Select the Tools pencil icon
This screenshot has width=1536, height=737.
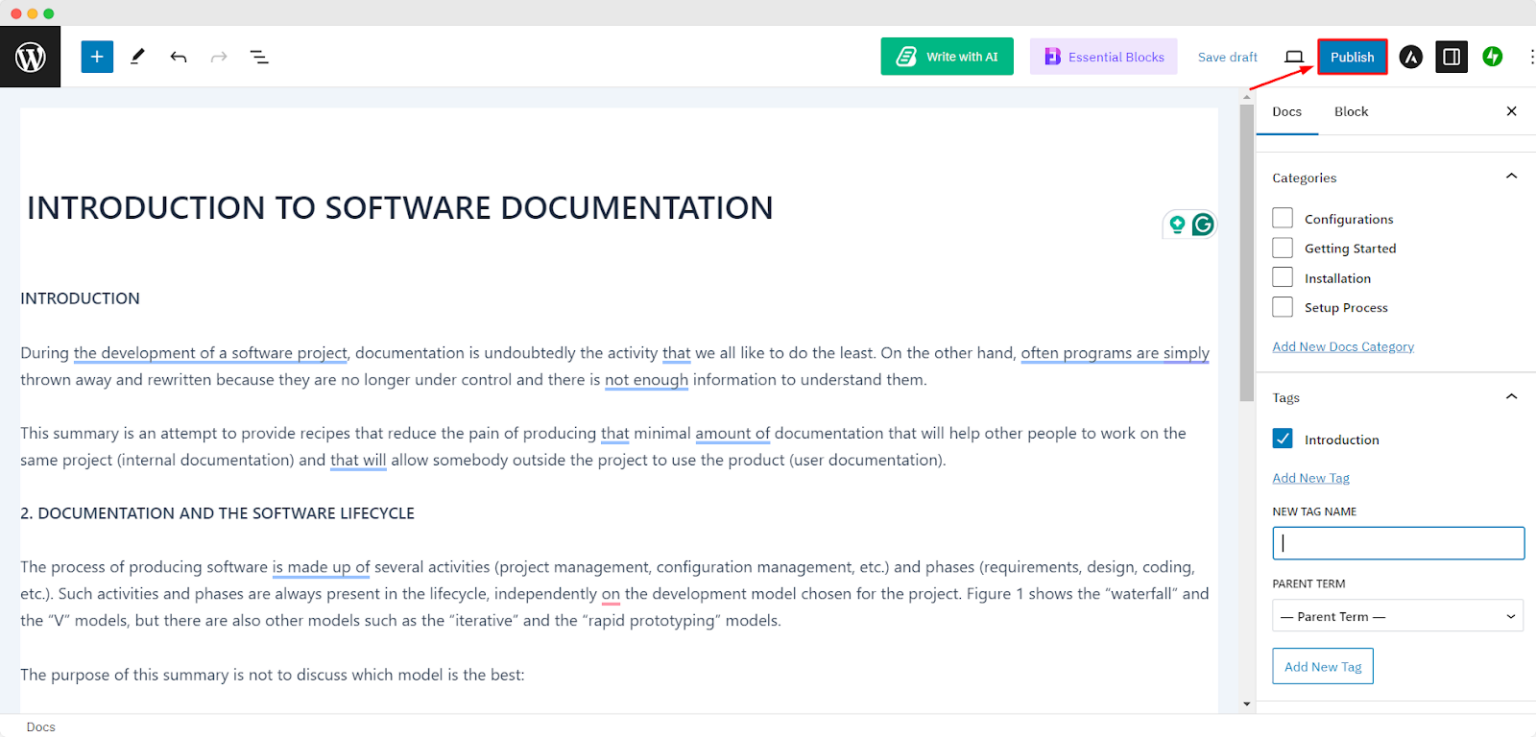click(x=138, y=56)
